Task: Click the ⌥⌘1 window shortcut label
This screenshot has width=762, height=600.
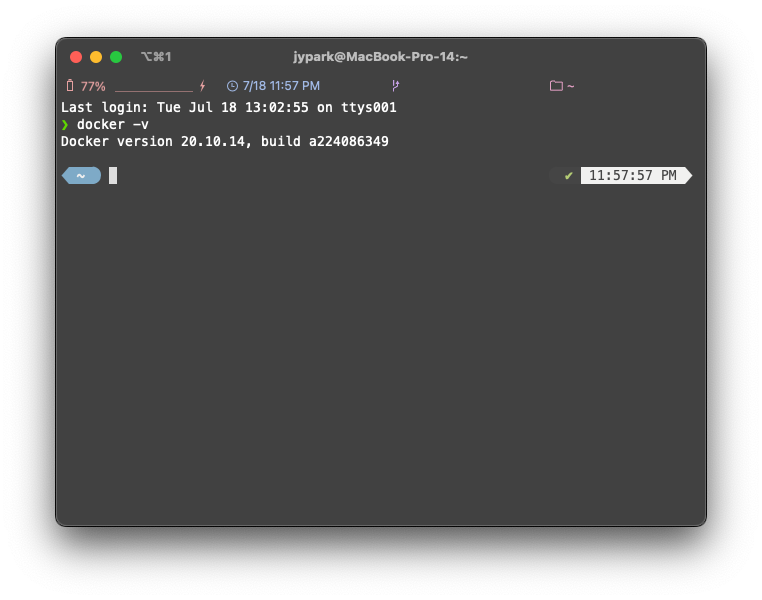Action: 156,57
